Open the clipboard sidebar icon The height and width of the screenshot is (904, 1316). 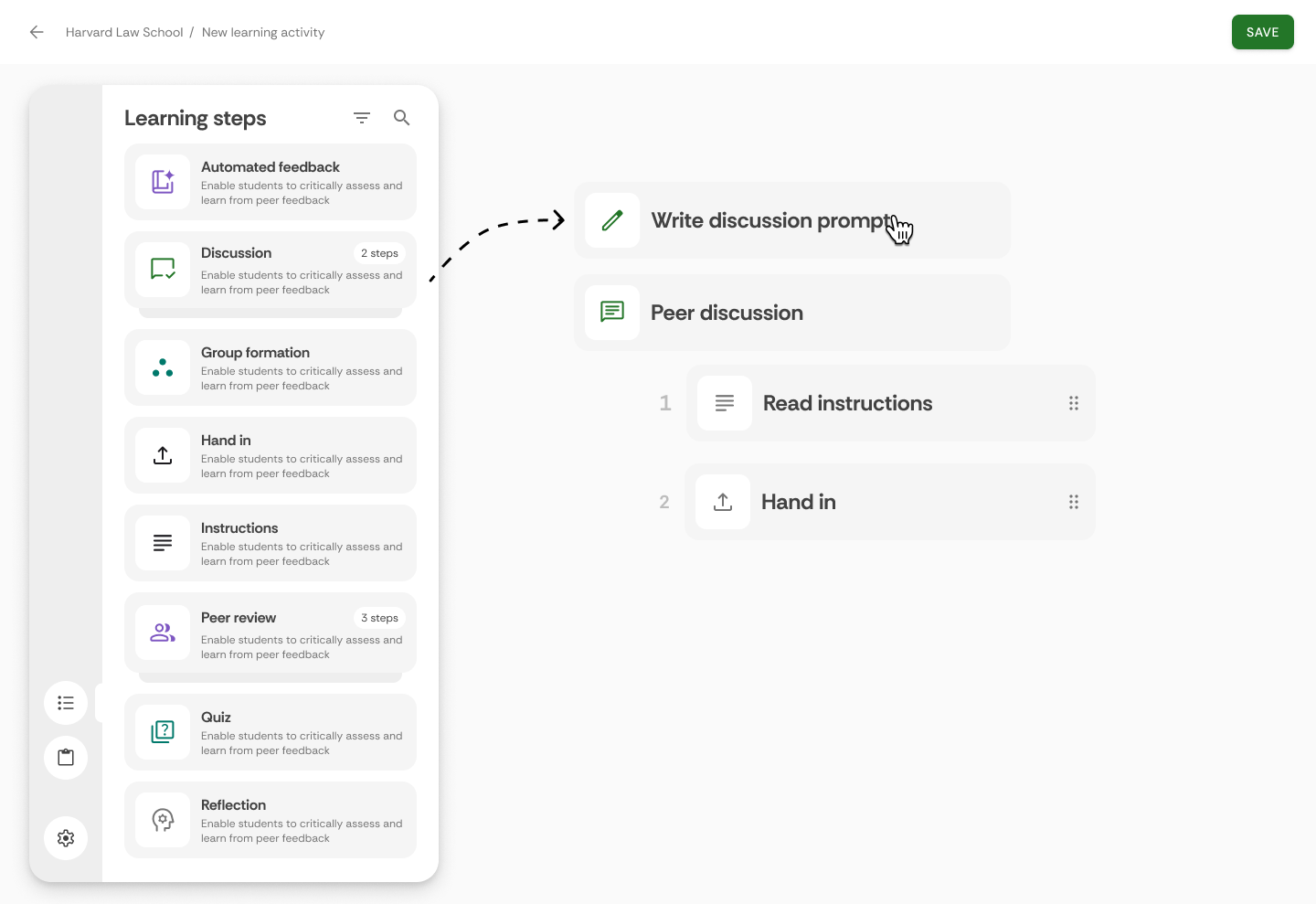pyautogui.click(x=66, y=758)
